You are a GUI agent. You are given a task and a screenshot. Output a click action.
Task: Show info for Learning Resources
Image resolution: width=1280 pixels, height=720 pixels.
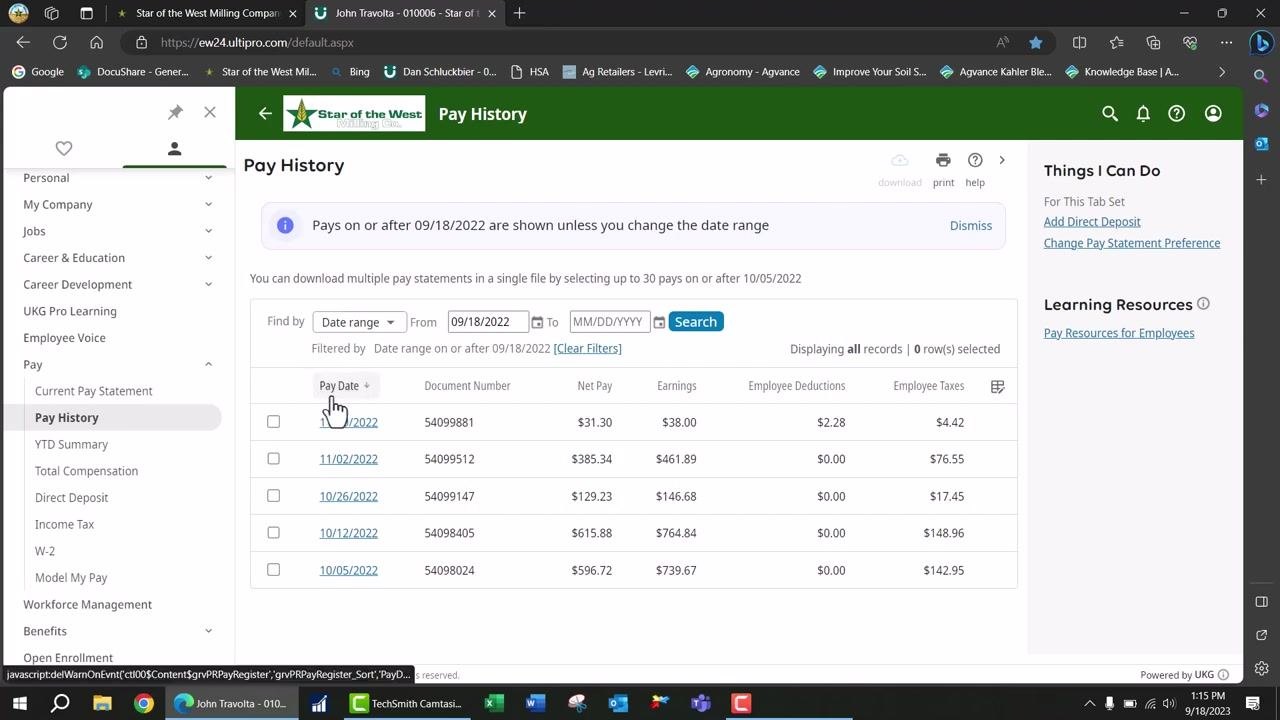(x=1203, y=304)
